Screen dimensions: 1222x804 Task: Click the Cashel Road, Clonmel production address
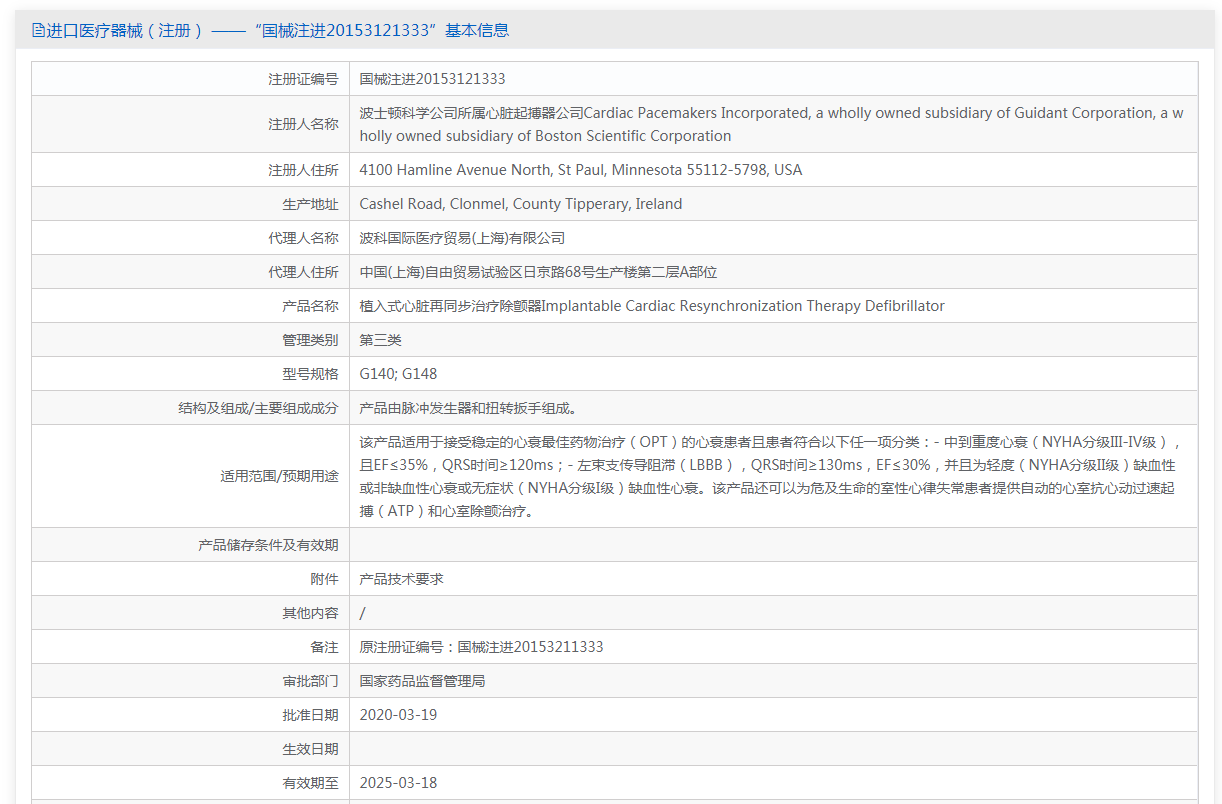click(520, 204)
